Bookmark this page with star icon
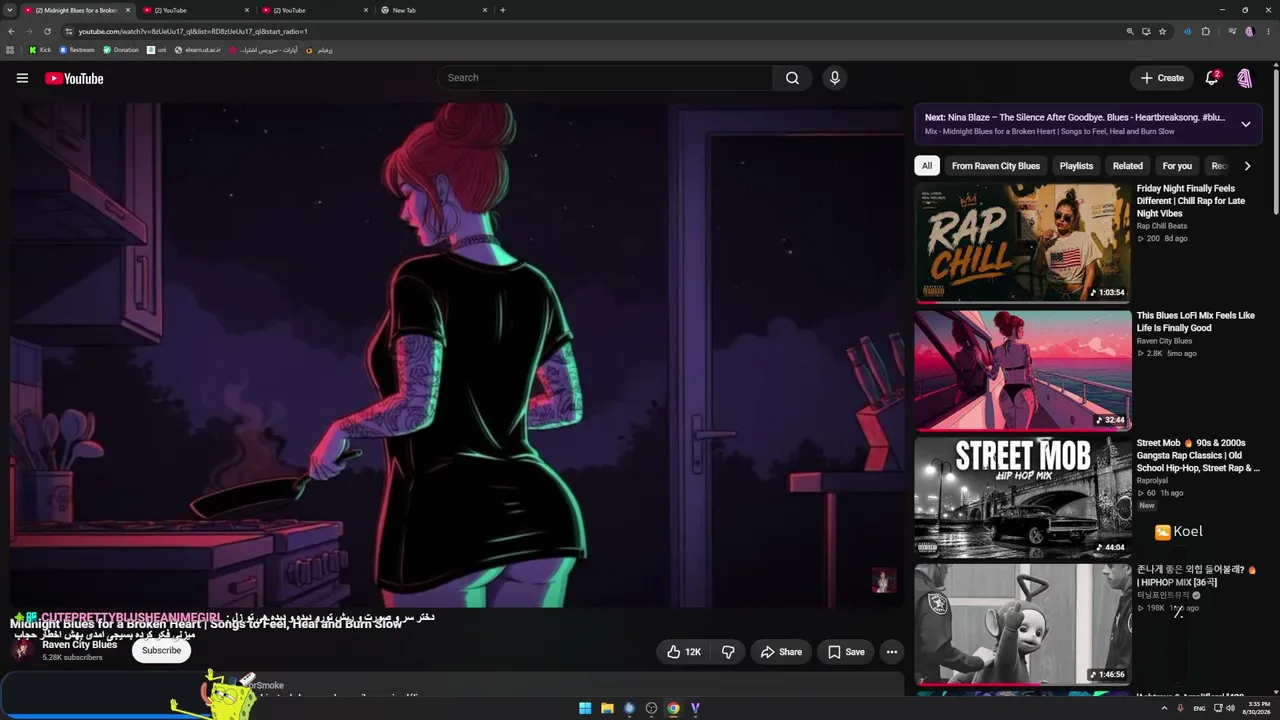 (x=1162, y=31)
